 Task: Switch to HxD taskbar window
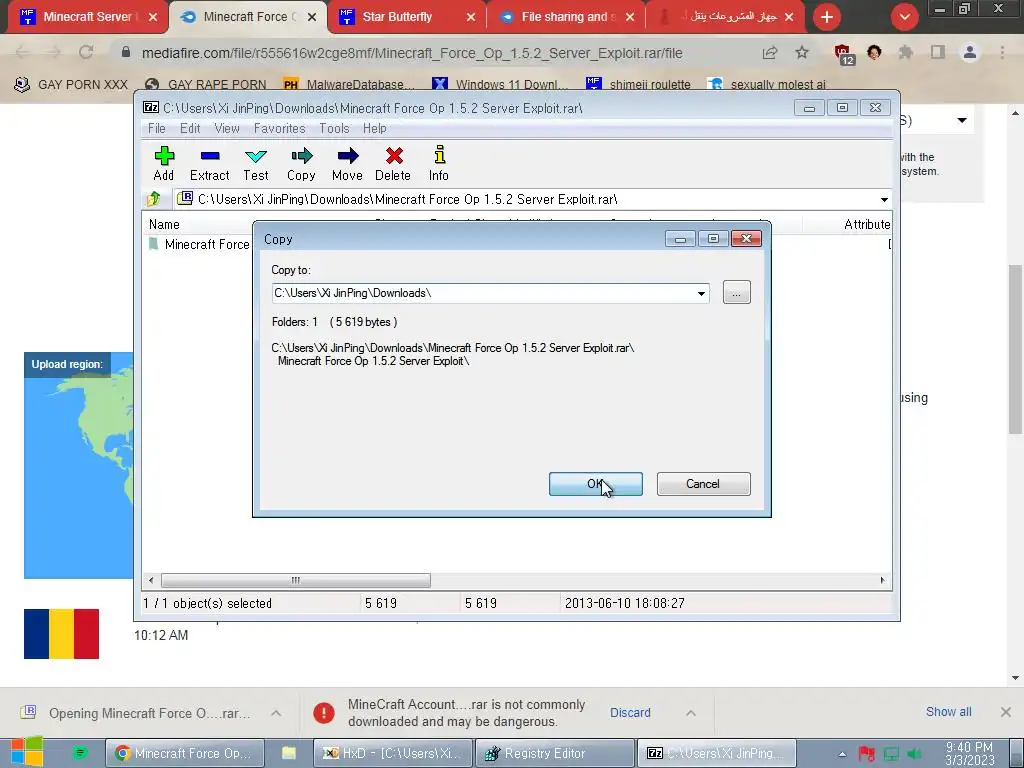click(392, 753)
